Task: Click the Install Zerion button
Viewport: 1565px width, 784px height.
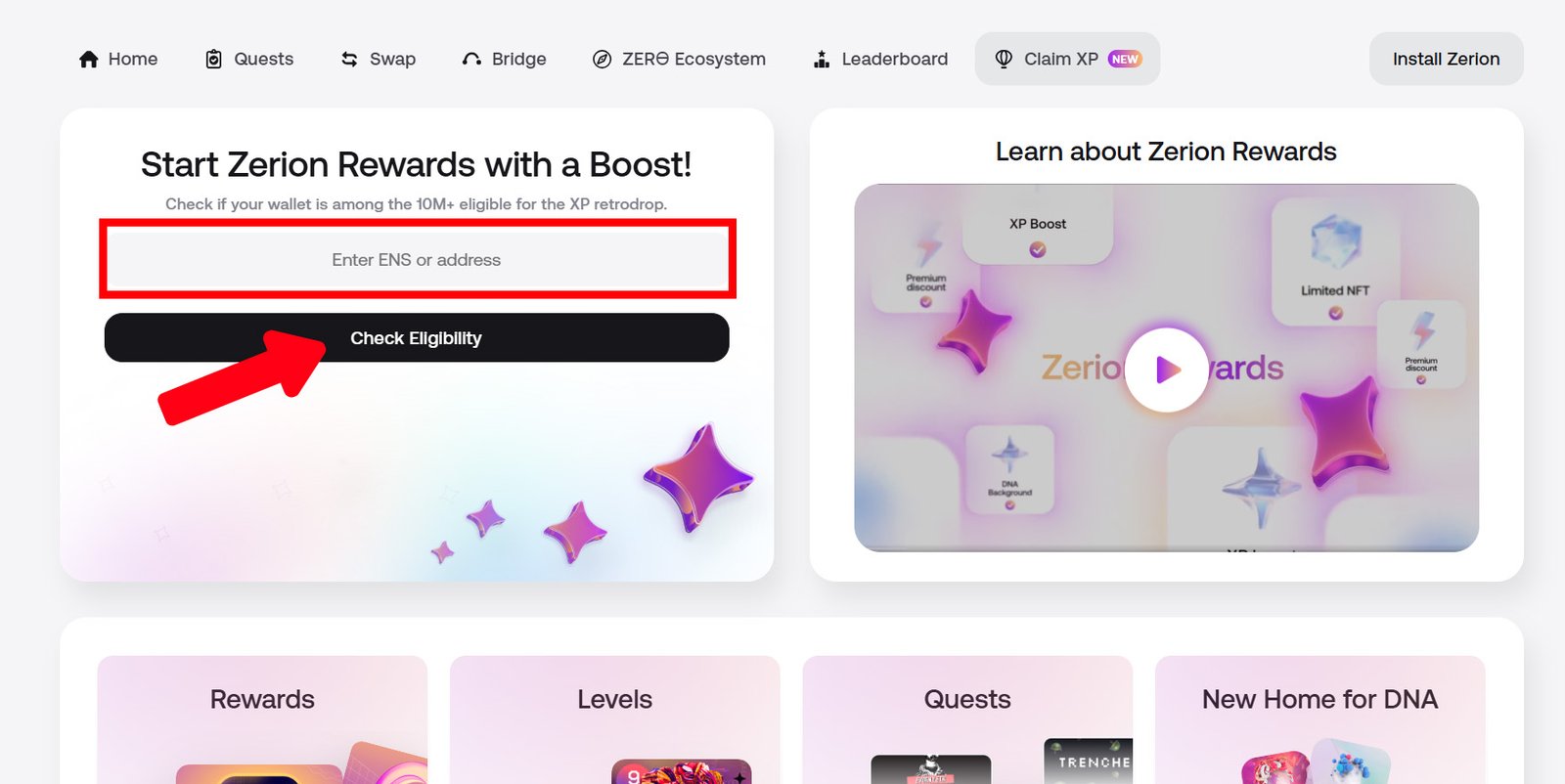Action: pos(1446,59)
